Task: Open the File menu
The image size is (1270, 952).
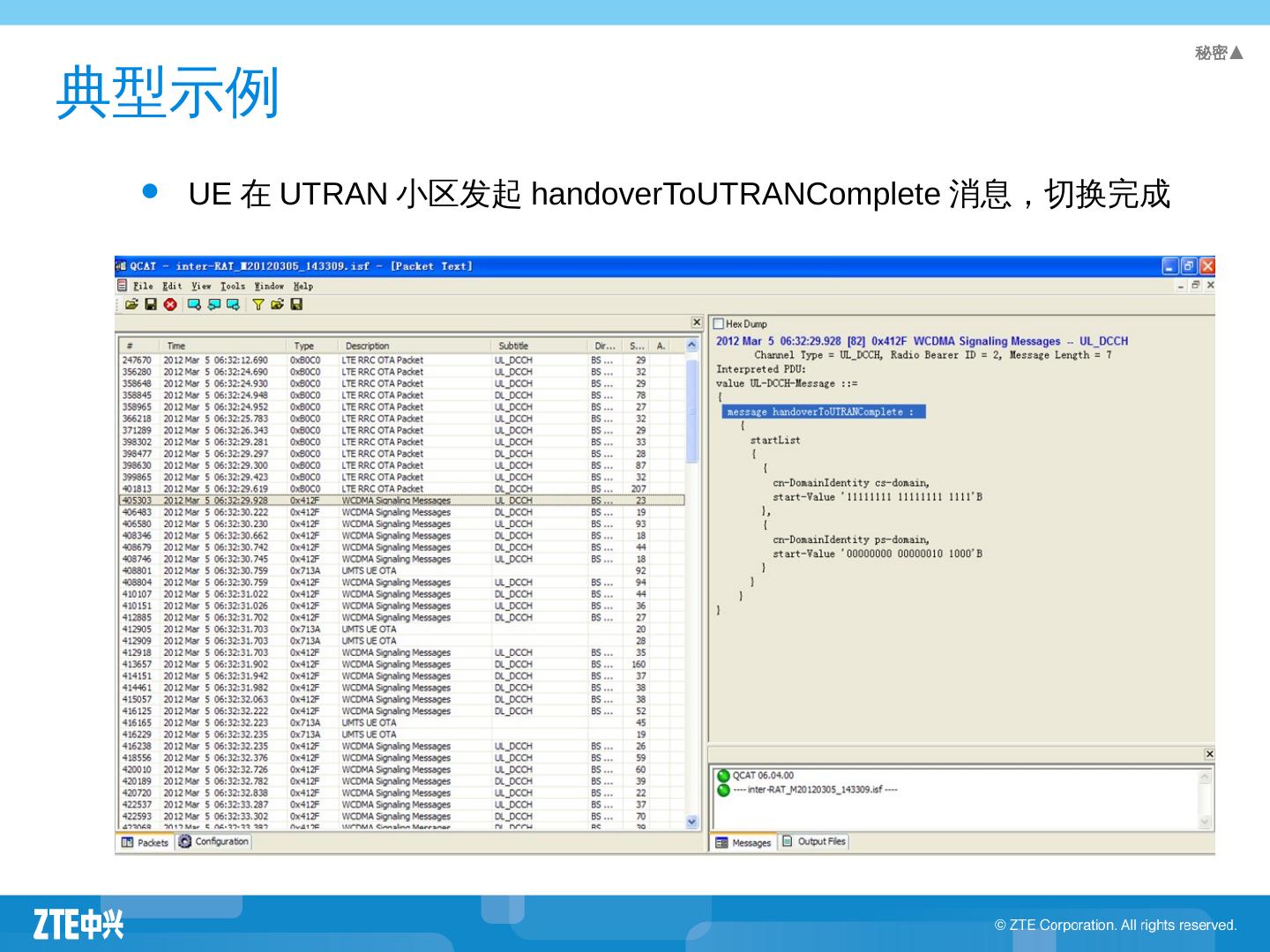Action: [x=143, y=286]
